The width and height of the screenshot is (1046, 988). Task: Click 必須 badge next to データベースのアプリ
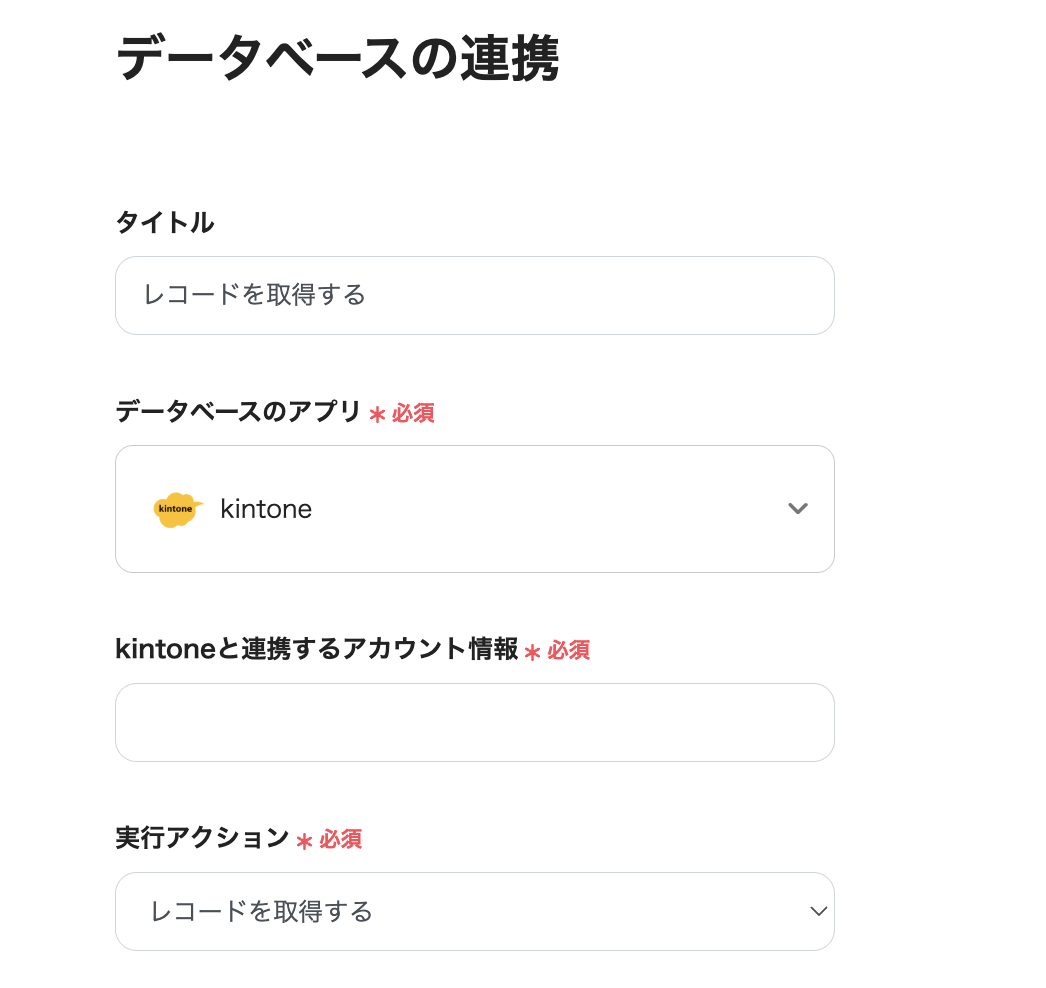[x=413, y=413]
